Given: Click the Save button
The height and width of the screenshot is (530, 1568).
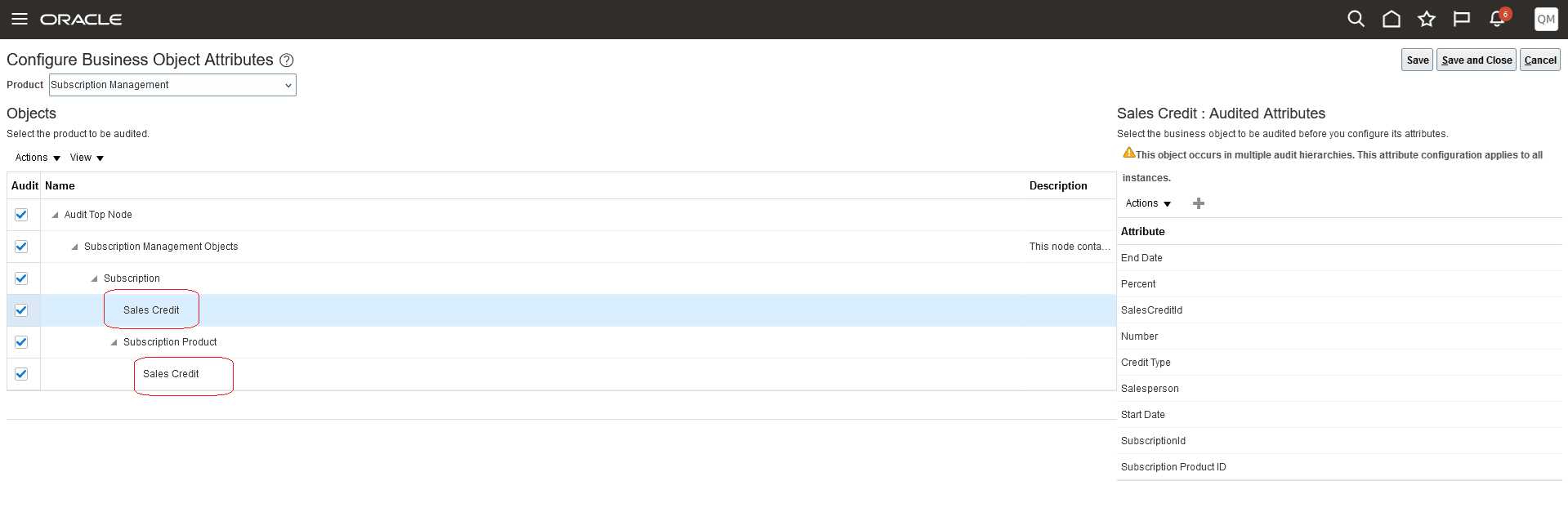Looking at the screenshot, I should pos(1418,60).
